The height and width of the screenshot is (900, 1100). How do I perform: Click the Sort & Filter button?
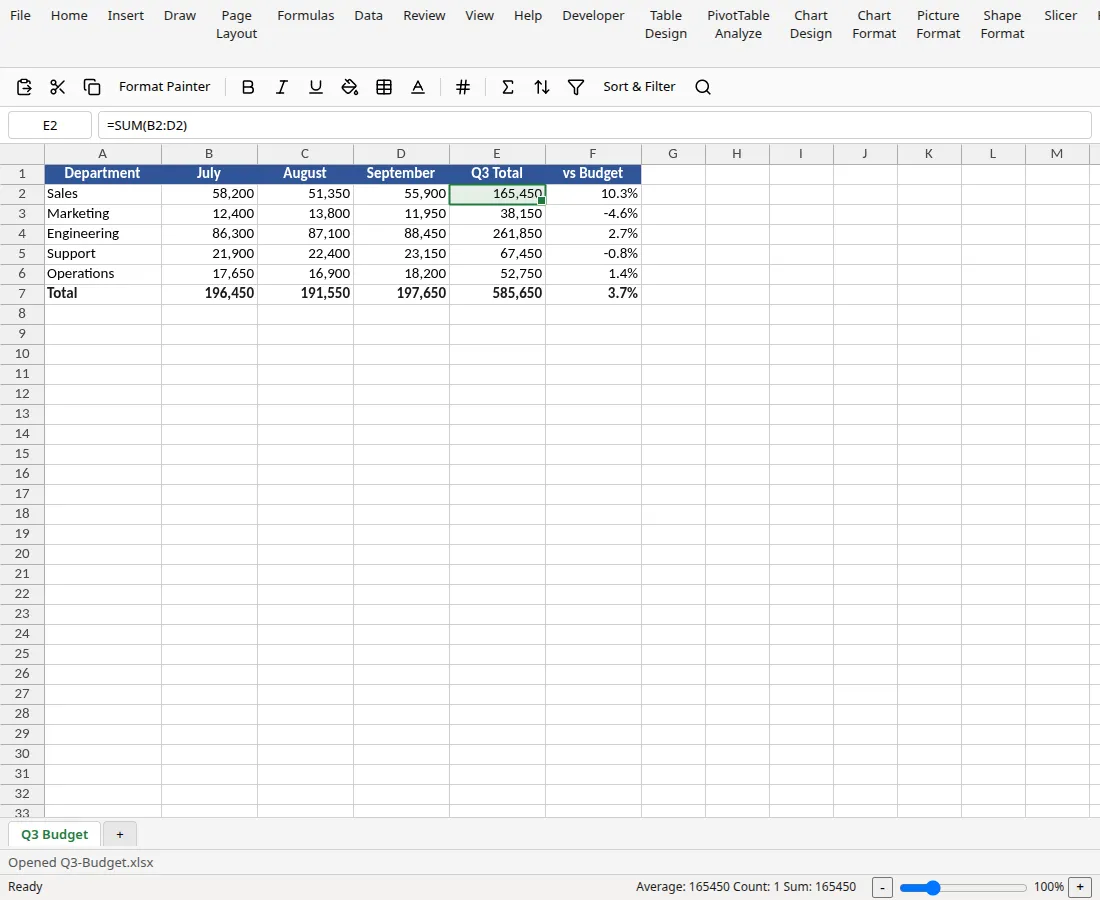point(639,87)
